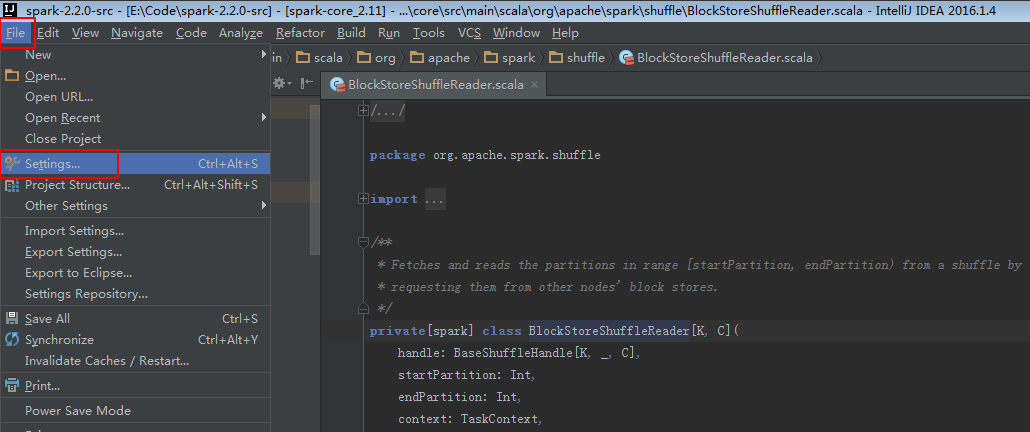
Task: Open the Window menu
Action: [517, 33]
